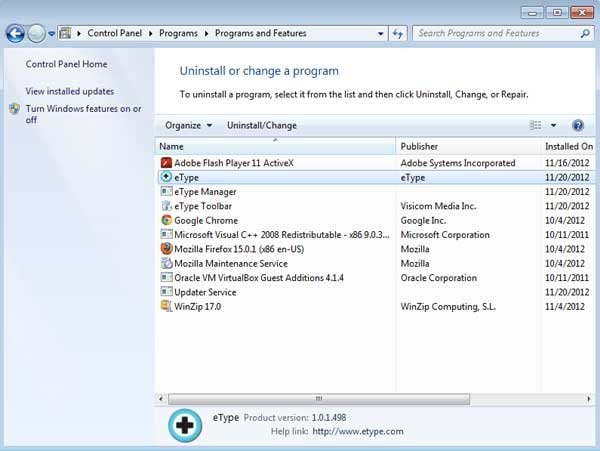Image resolution: width=600 pixels, height=451 pixels.
Task: Click the Microsoft Visual C++ icon
Action: (x=166, y=234)
